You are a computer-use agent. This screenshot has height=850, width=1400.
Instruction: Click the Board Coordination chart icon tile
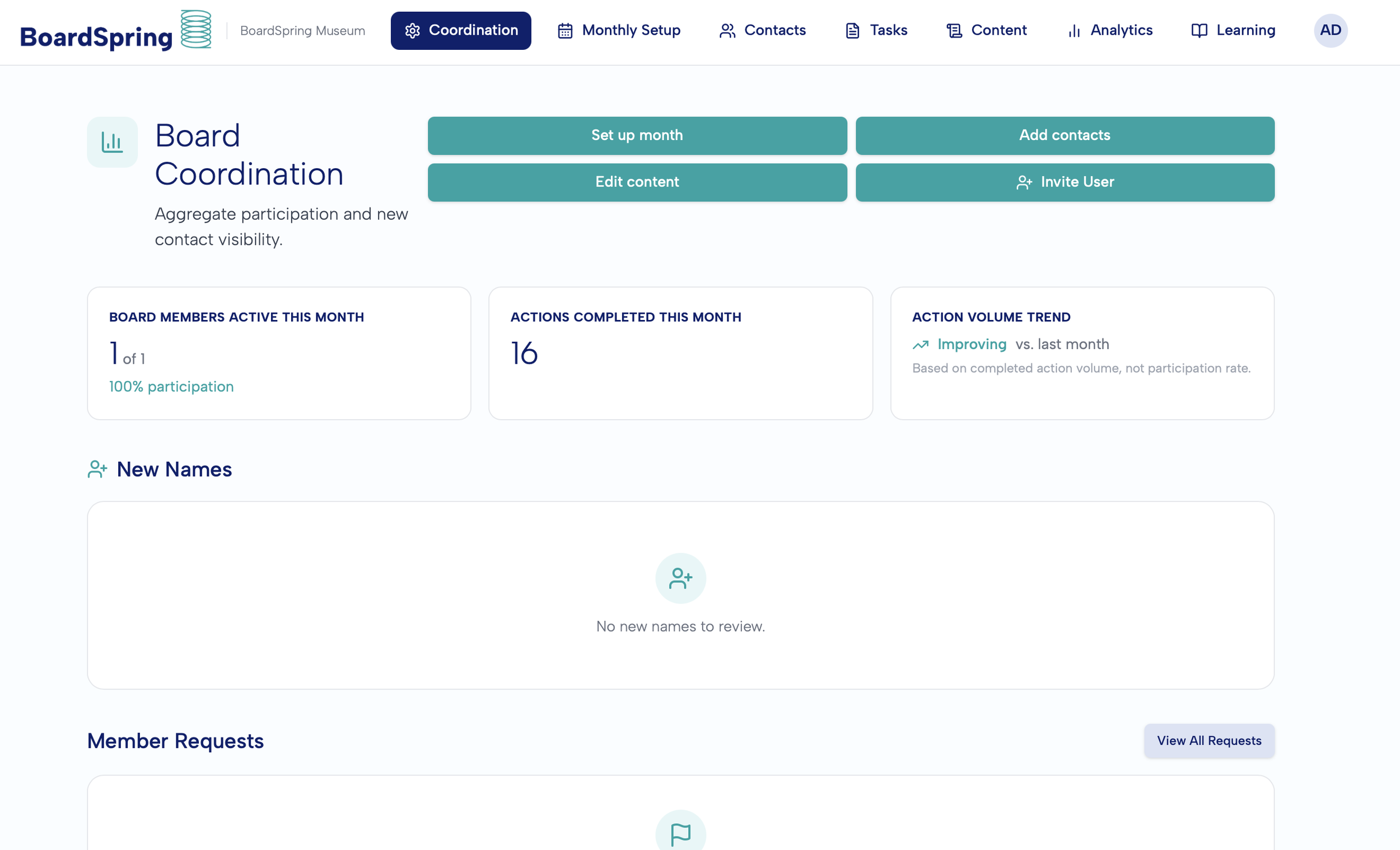pyautogui.click(x=113, y=142)
